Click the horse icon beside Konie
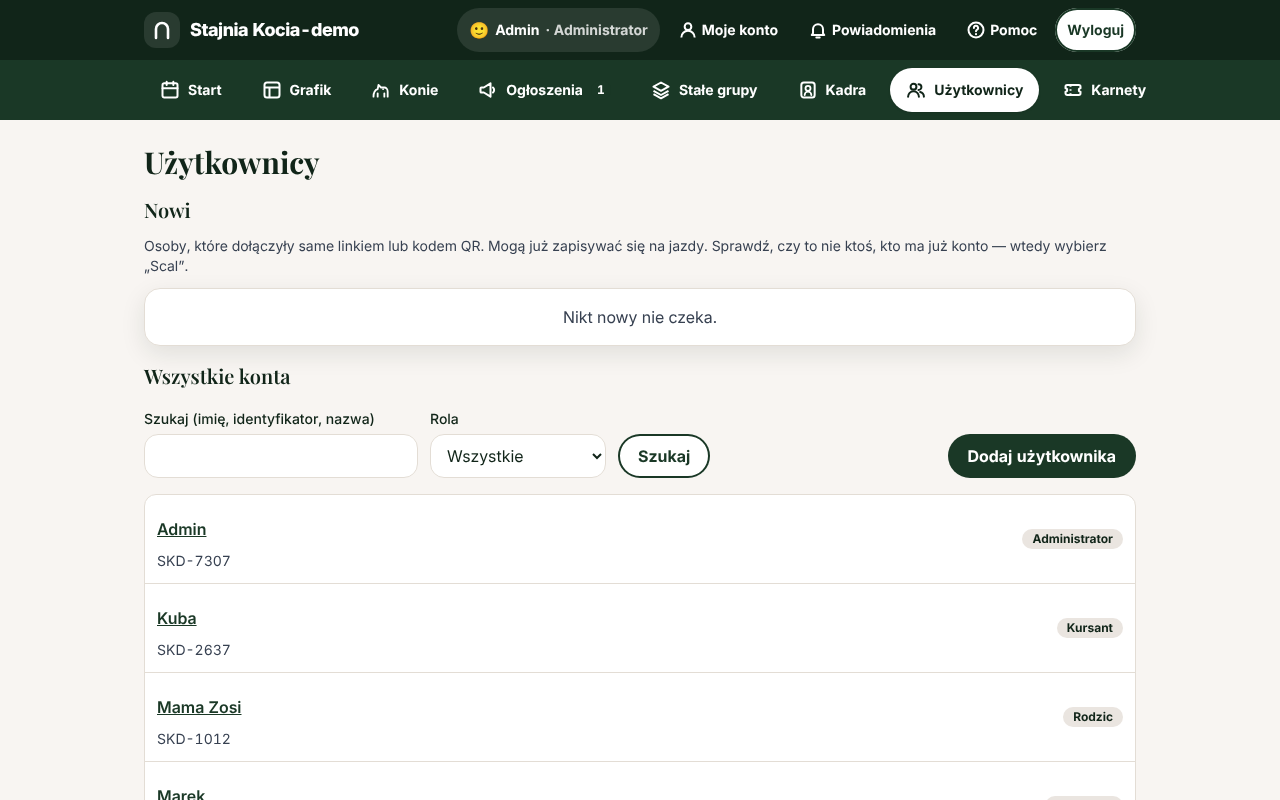The height and width of the screenshot is (800, 1280). pos(381,90)
